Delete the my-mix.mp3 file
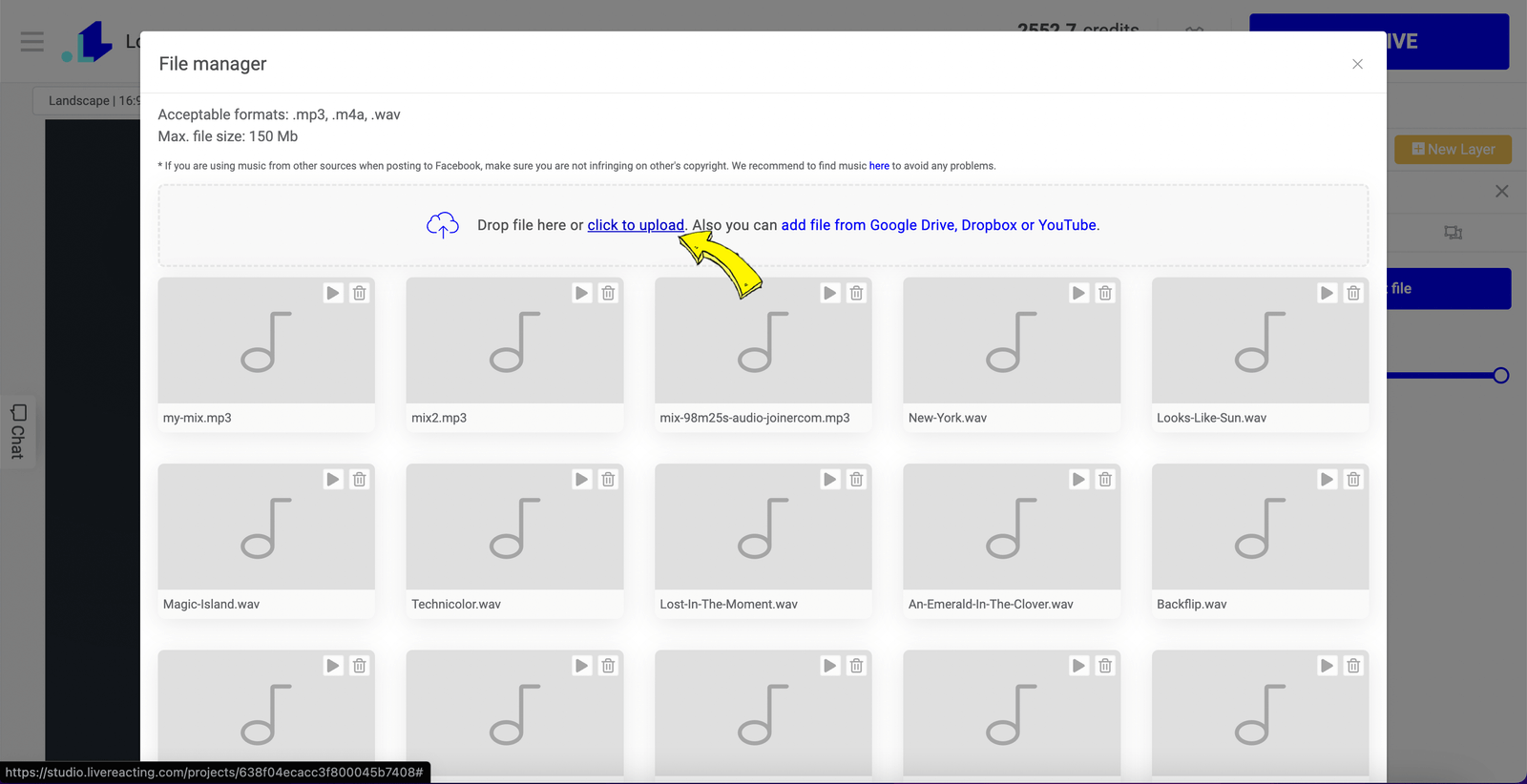Screen dimensions: 1527x784 click(360, 293)
